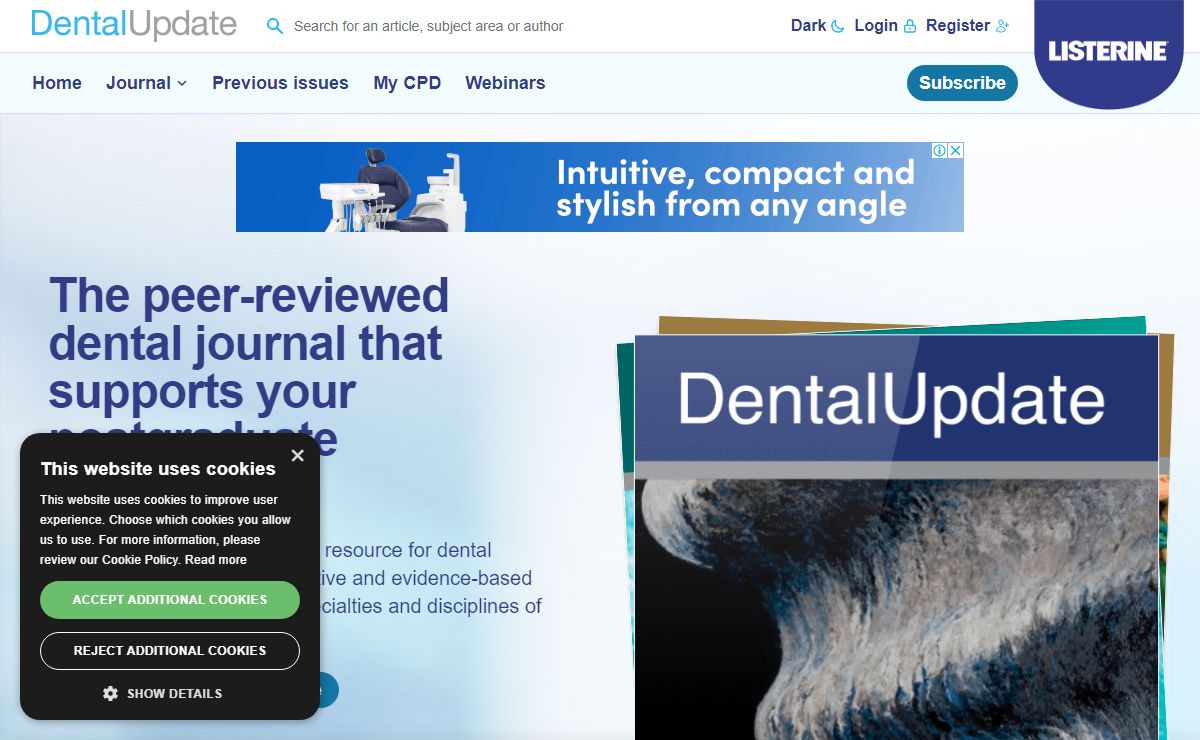This screenshot has height=740, width=1200.
Task: Open cookie policy Read more link
Action: point(216,560)
